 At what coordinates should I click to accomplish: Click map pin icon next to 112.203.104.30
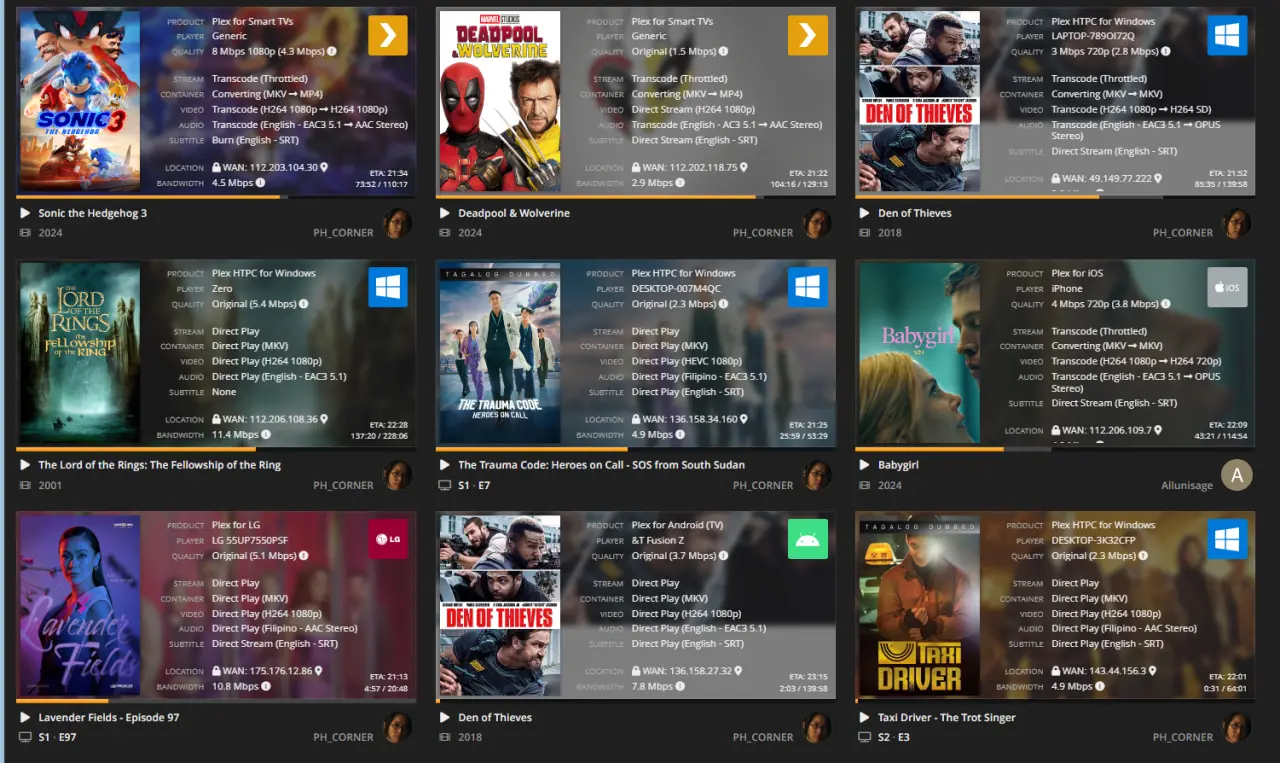click(x=324, y=168)
